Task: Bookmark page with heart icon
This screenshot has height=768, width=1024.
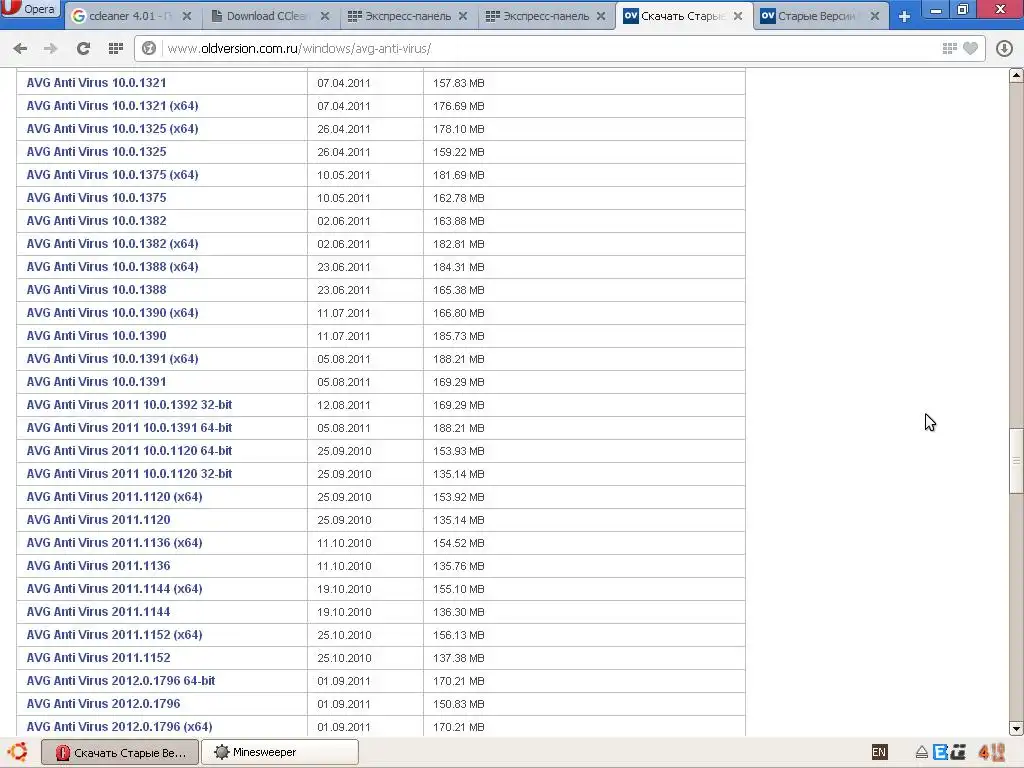Action: [x=970, y=48]
